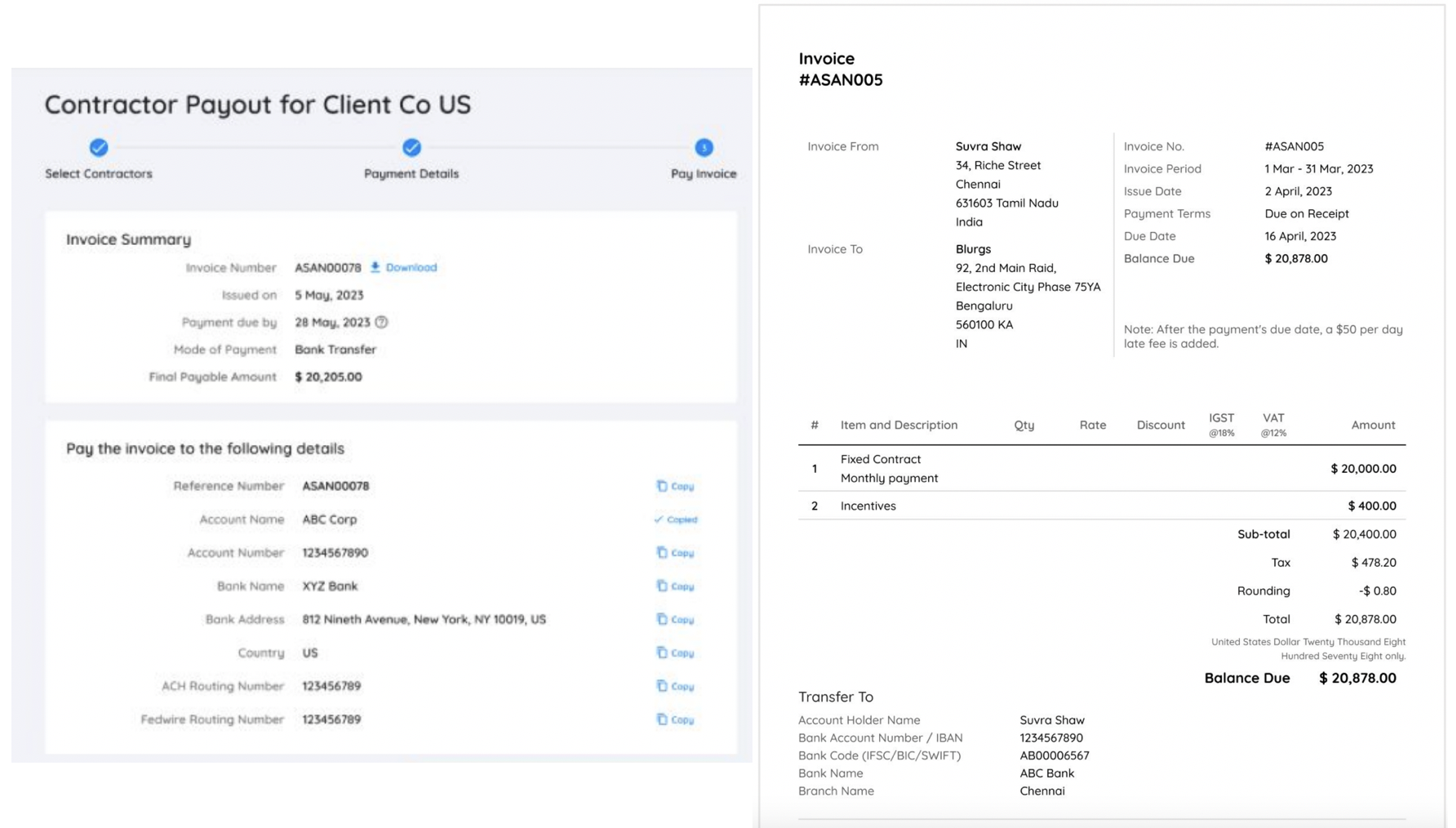Copy the Bank Name XYZ Bank
This screenshot has height=828, width=1456.
[x=675, y=586]
